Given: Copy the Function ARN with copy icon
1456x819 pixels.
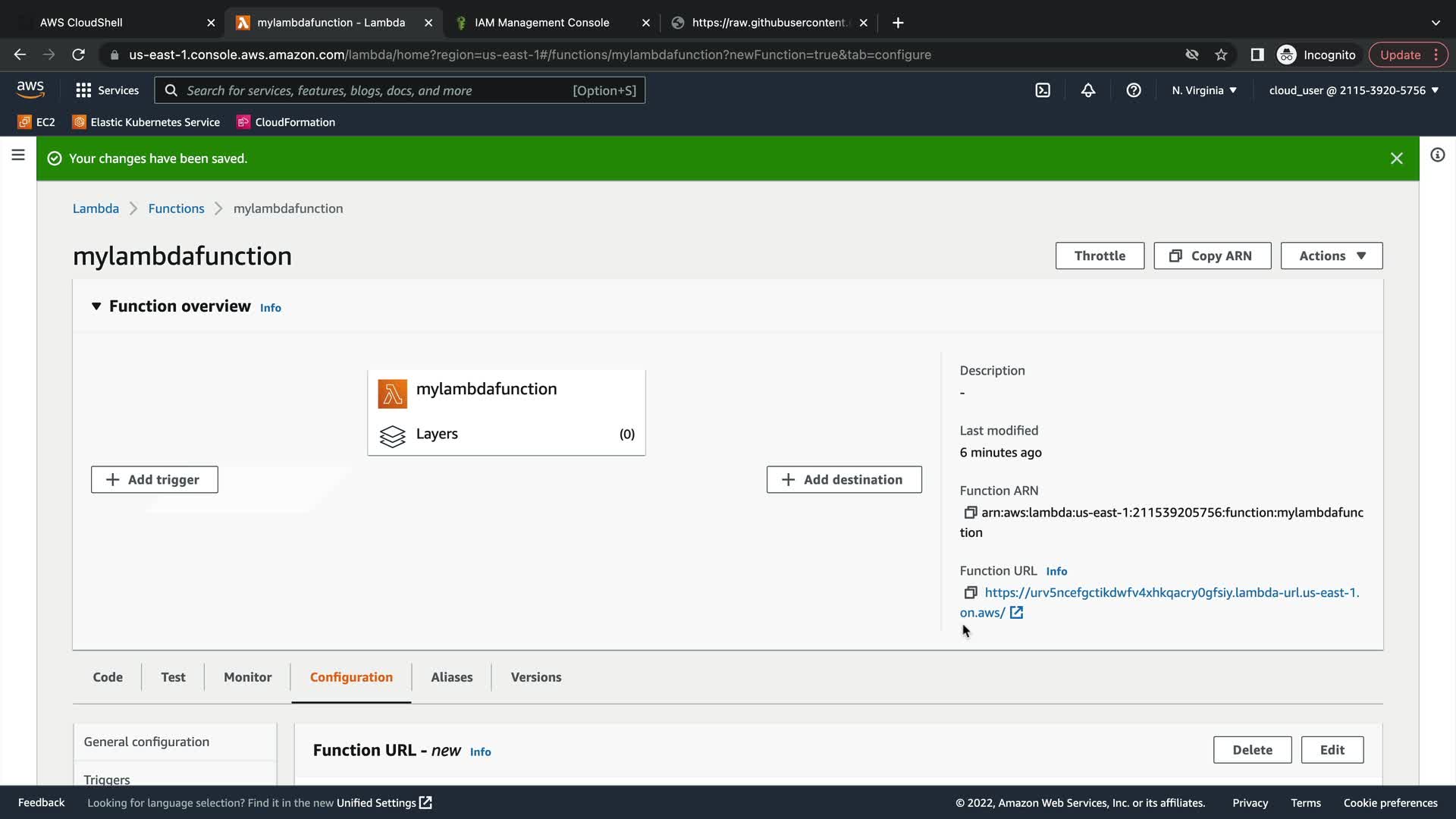Looking at the screenshot, I should 970,513.
